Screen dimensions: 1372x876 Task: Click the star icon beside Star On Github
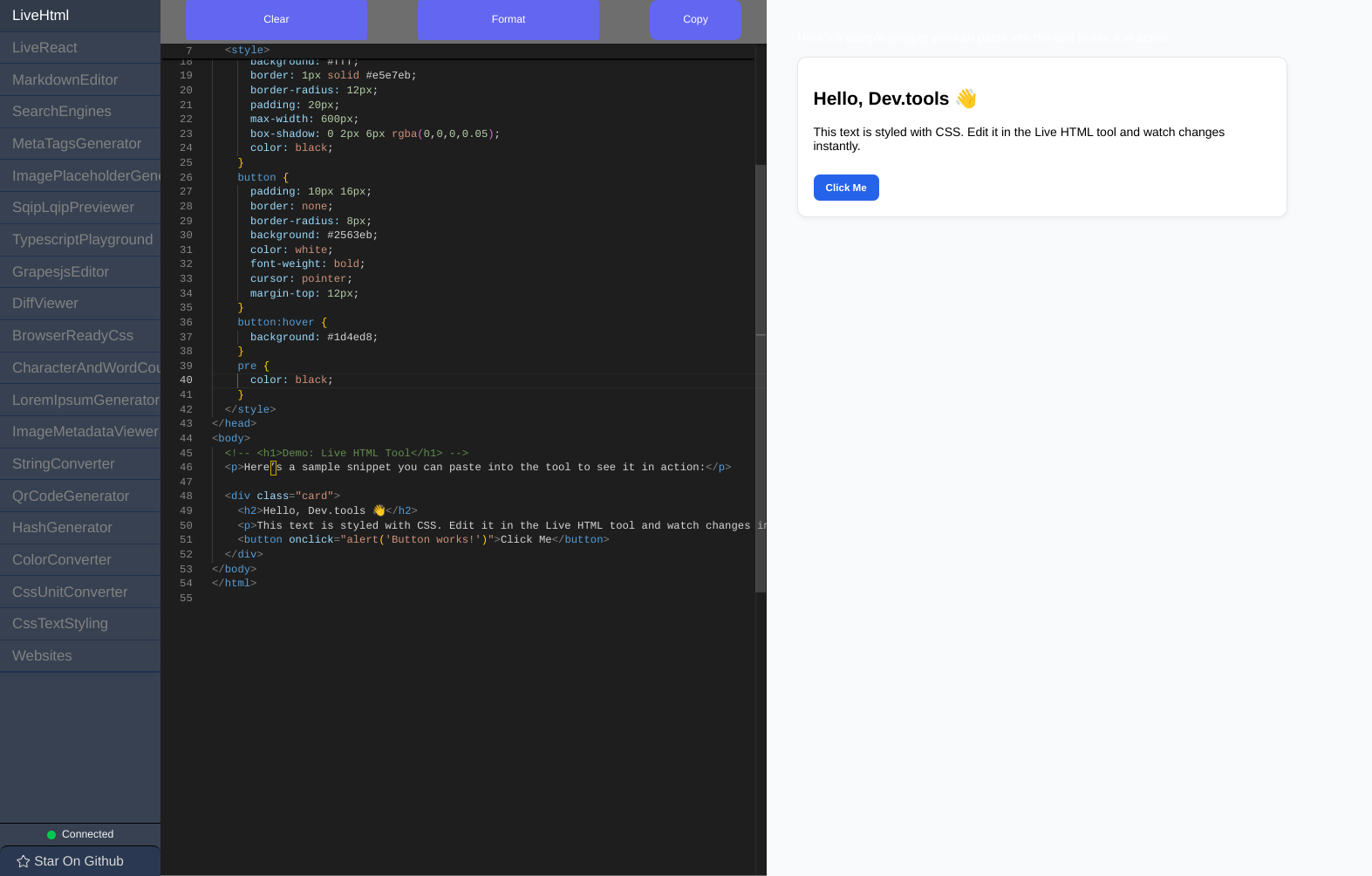(x=24, y=861)
